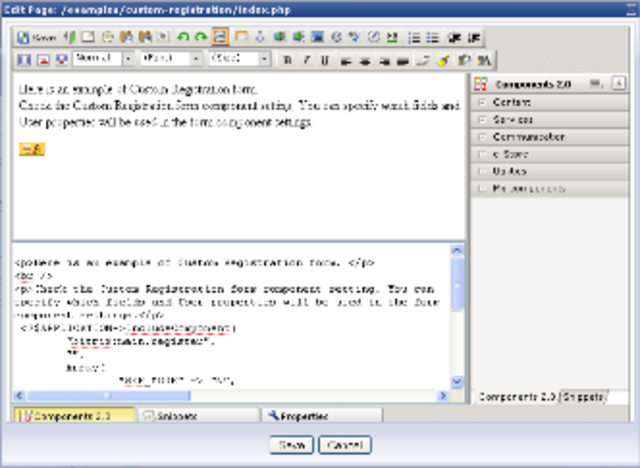Click the Components 2.0 panel header icon
640x468 pixels.
[x=480, y=84]
